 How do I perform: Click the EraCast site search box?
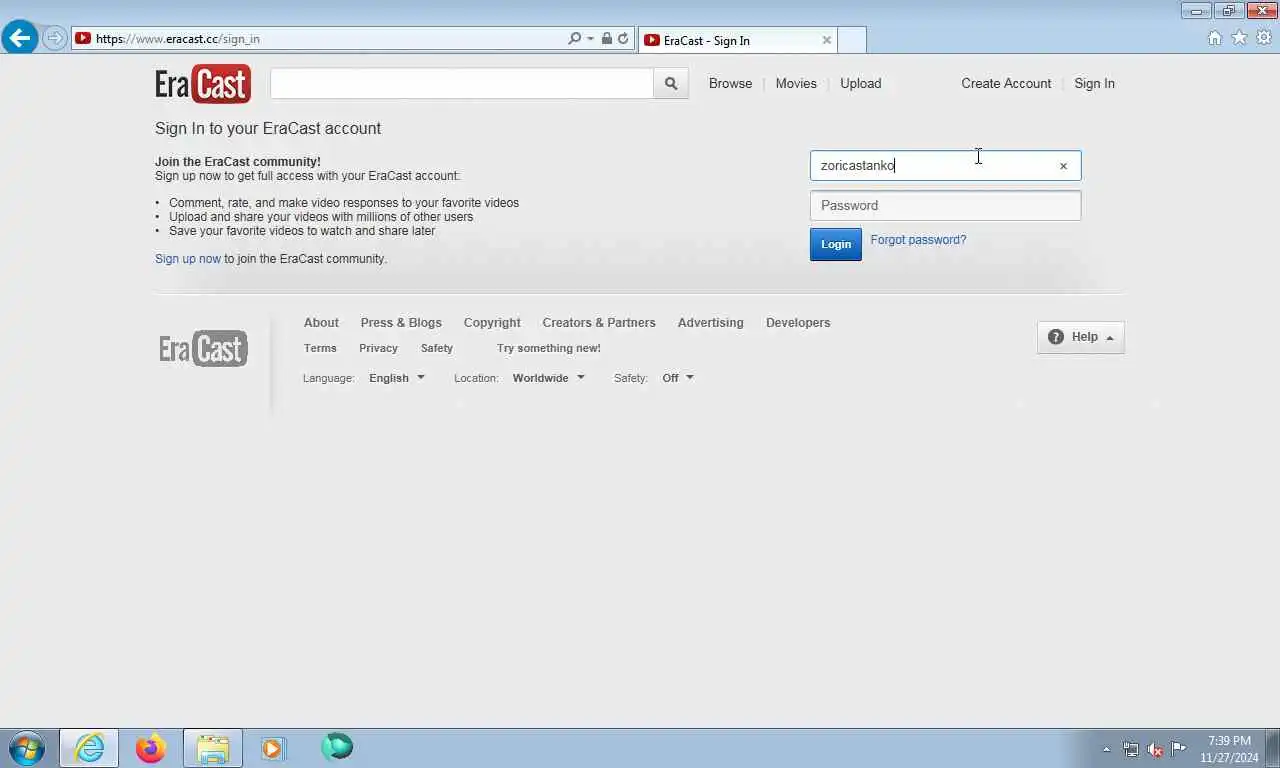coord(462,84)
